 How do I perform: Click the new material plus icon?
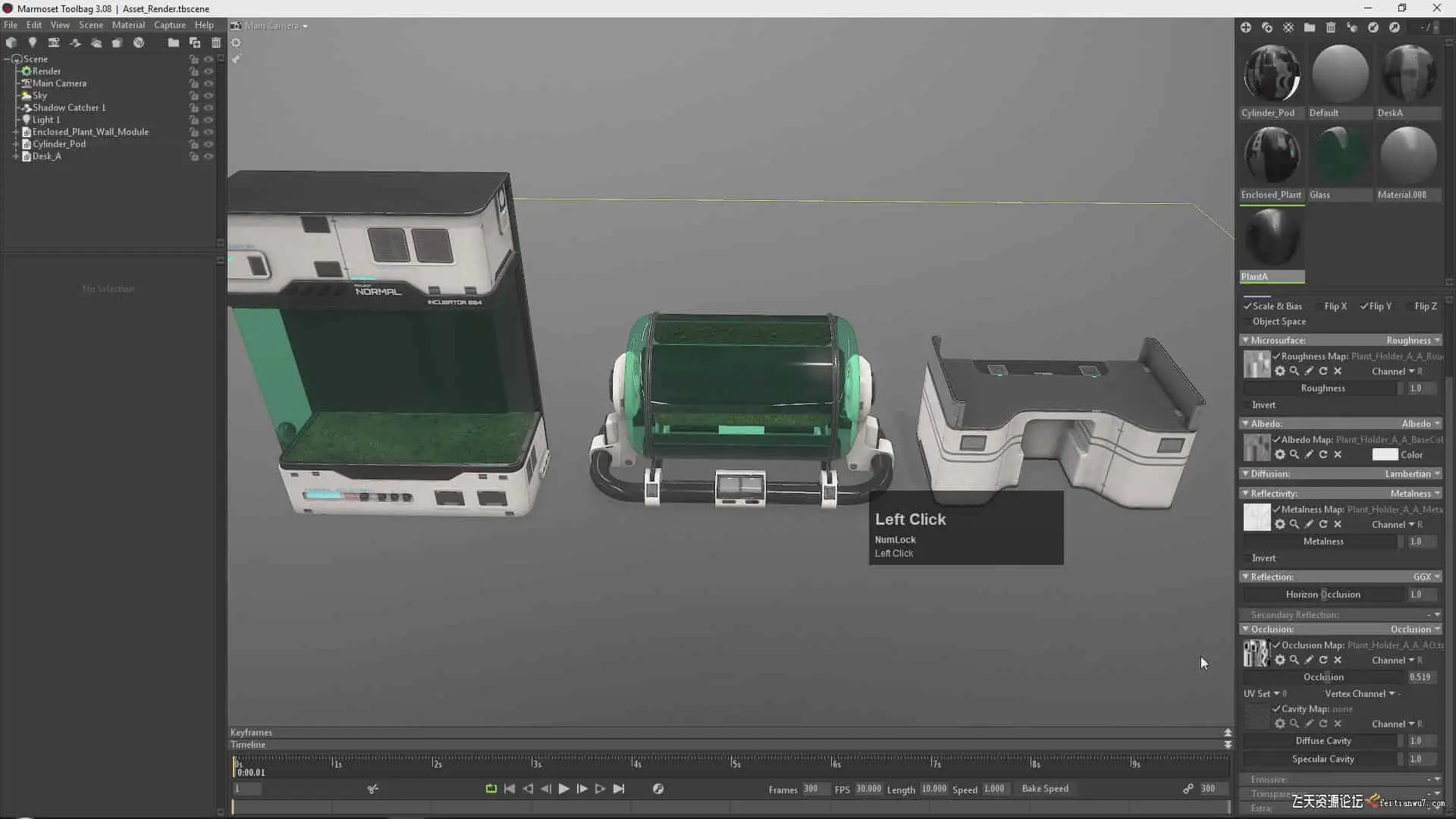point(1246,27)
